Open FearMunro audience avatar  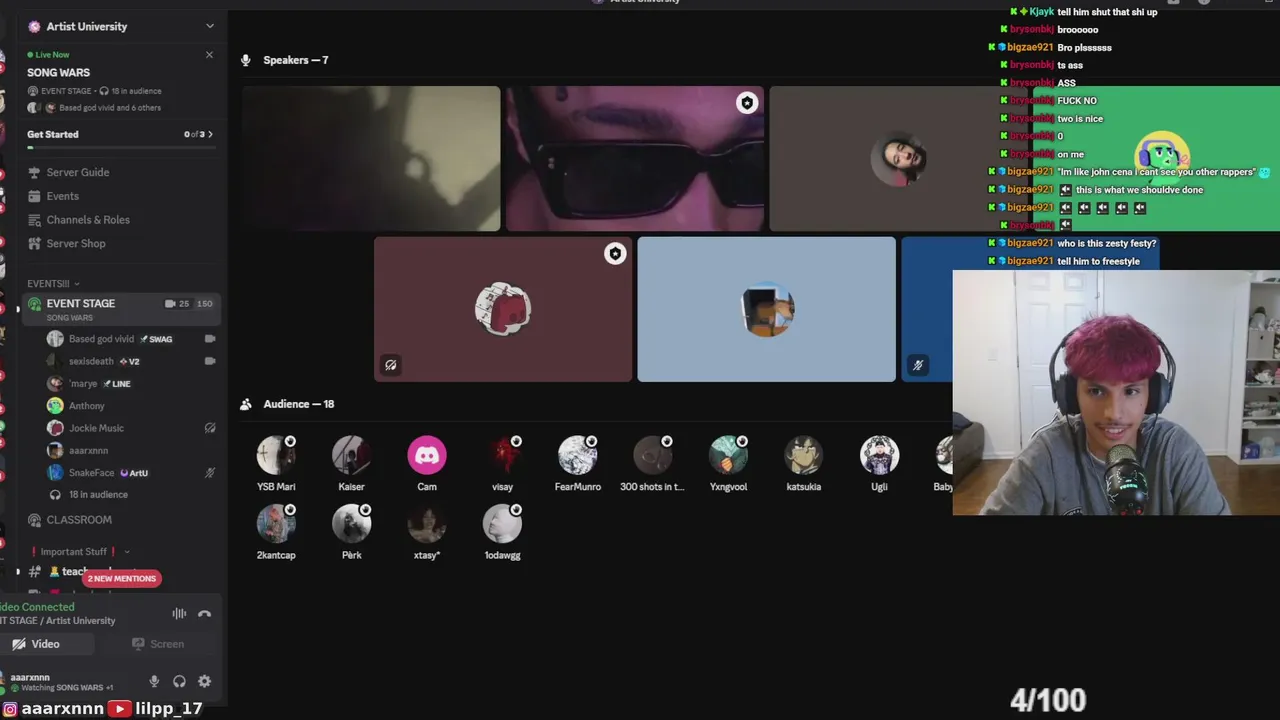click(578, 455)
